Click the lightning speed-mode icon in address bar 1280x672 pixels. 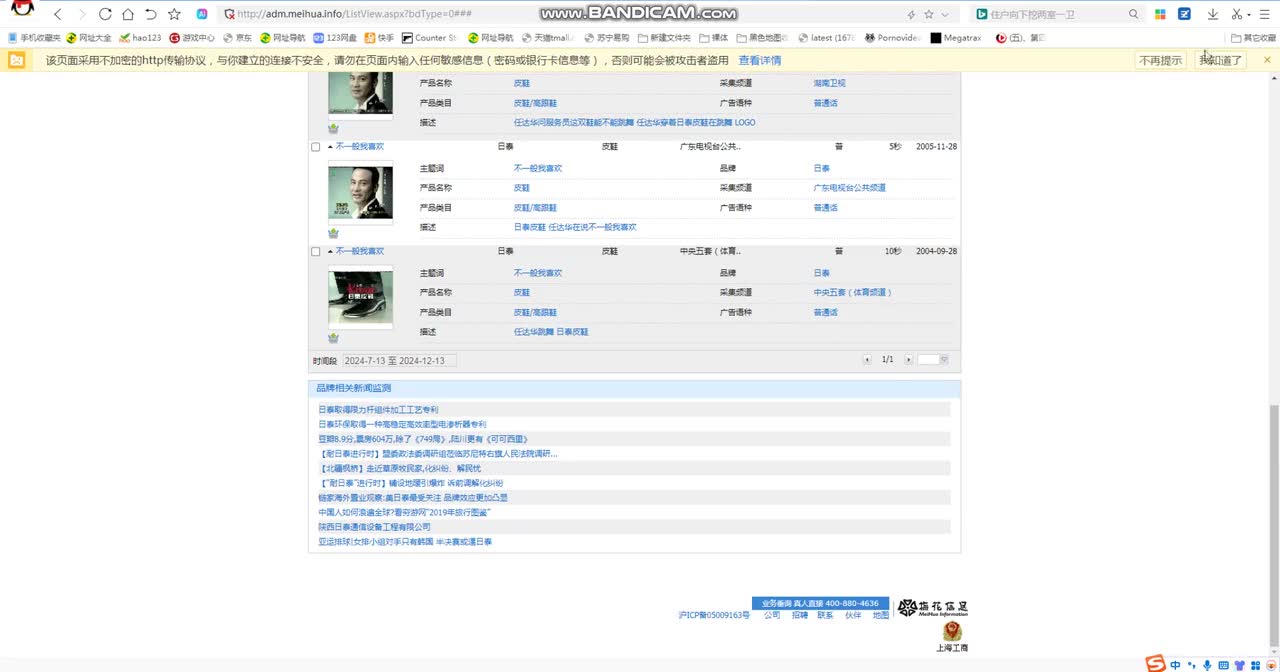click(911, 14)
